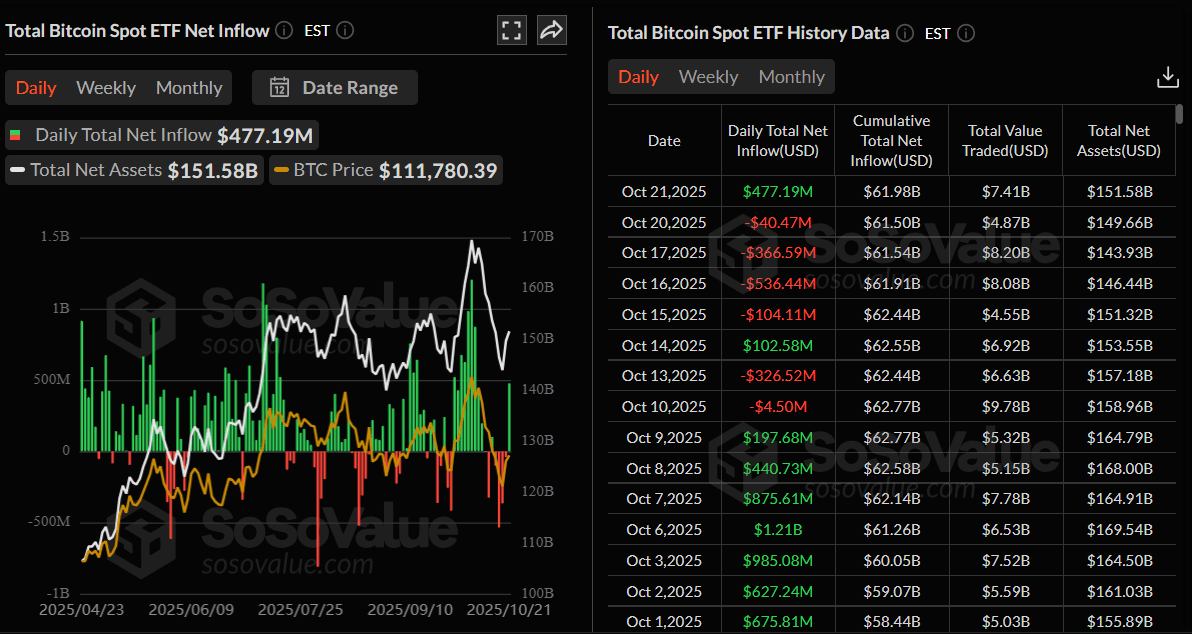Screen dimensions: 1192x634
Task: Switch history table to Monthly view
Action: point(791,76)
